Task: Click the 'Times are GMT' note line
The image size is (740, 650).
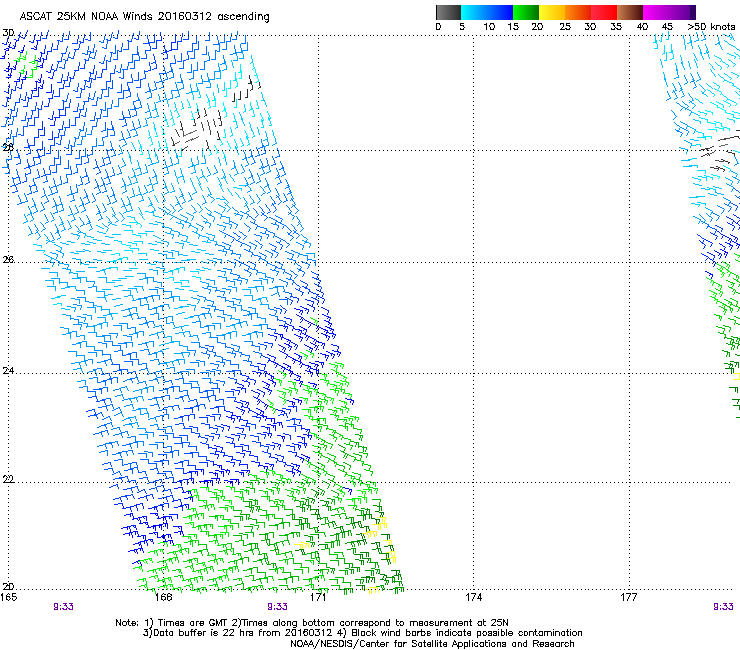Action: pos(312,623)
